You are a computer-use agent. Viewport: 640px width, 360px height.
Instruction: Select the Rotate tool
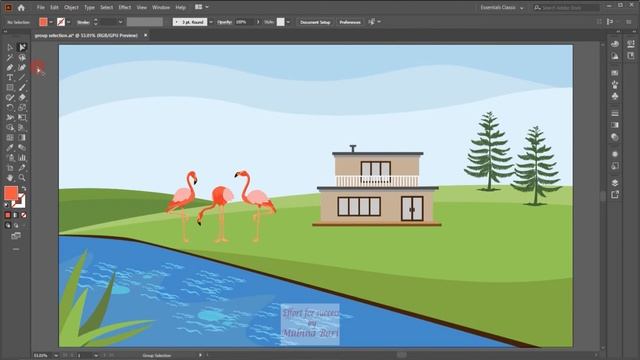[x=10, y=107]
